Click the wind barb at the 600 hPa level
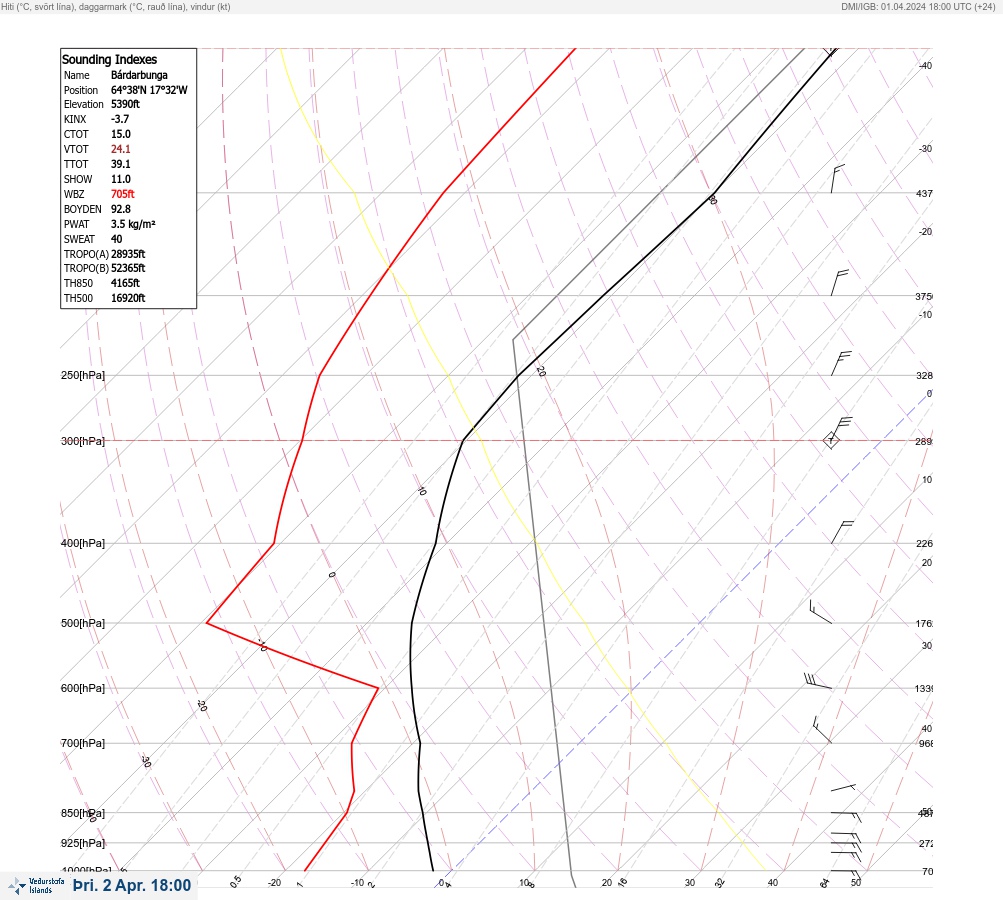Image resolution: width=1003 pixels, height=900 pixels. point(818,681)
